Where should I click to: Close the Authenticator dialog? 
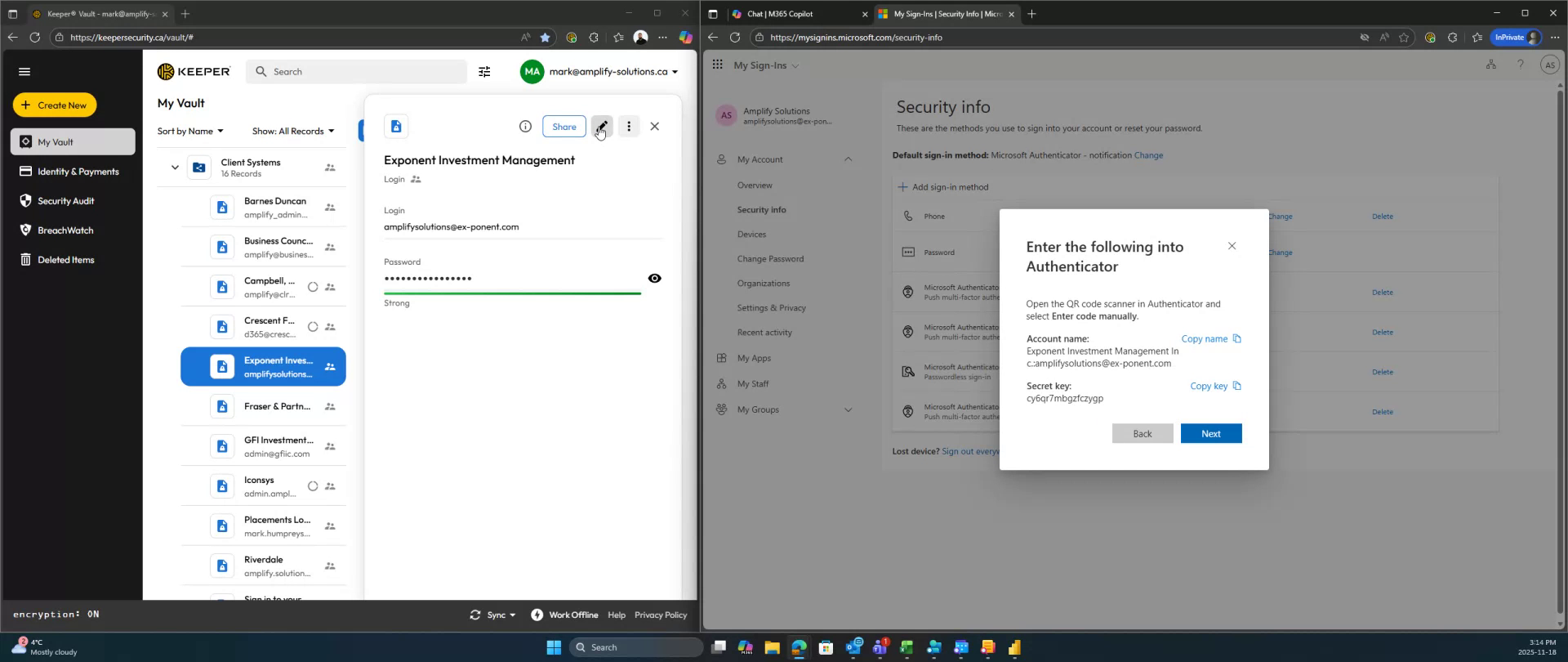(1232, 246)
